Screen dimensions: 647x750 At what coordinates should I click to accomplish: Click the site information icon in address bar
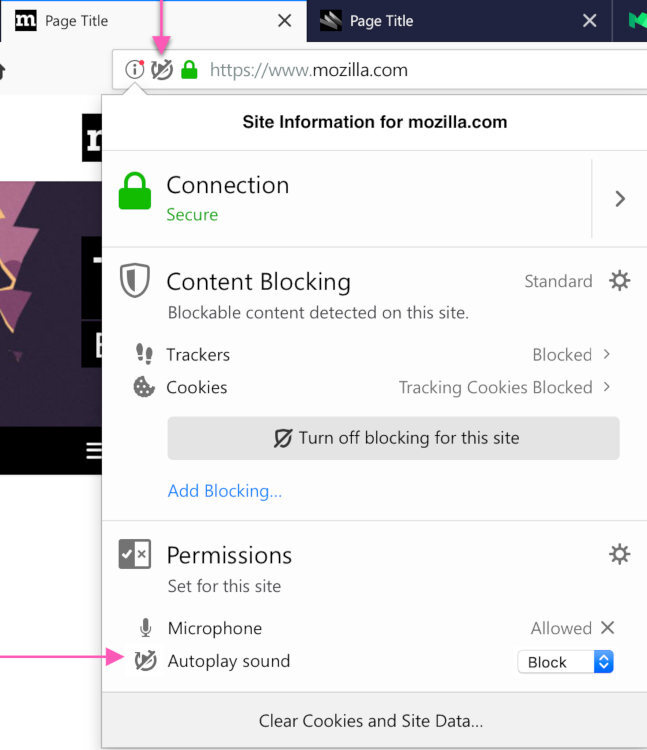coord(134,70)
